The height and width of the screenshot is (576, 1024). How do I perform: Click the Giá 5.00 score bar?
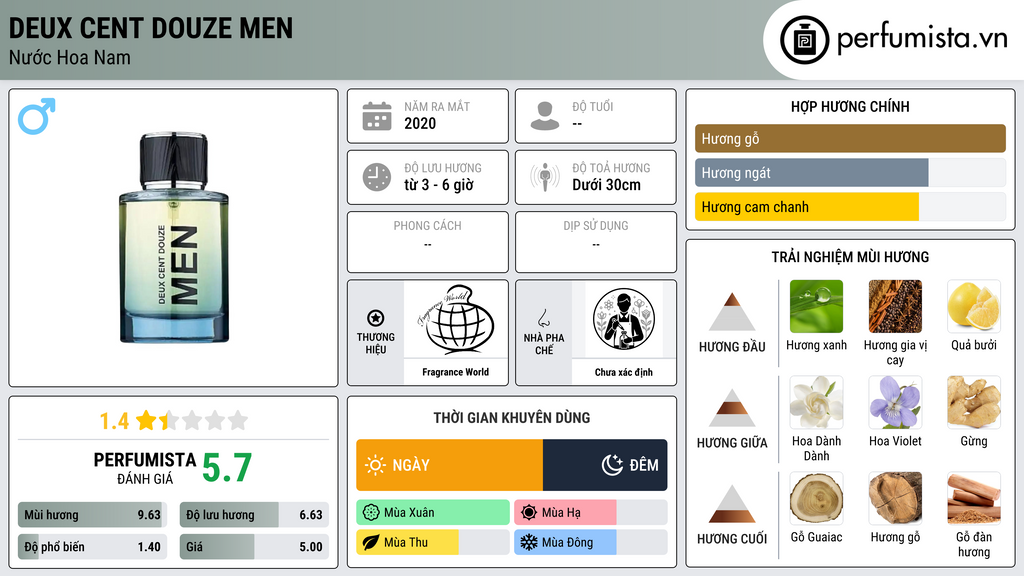click(254, 547)
